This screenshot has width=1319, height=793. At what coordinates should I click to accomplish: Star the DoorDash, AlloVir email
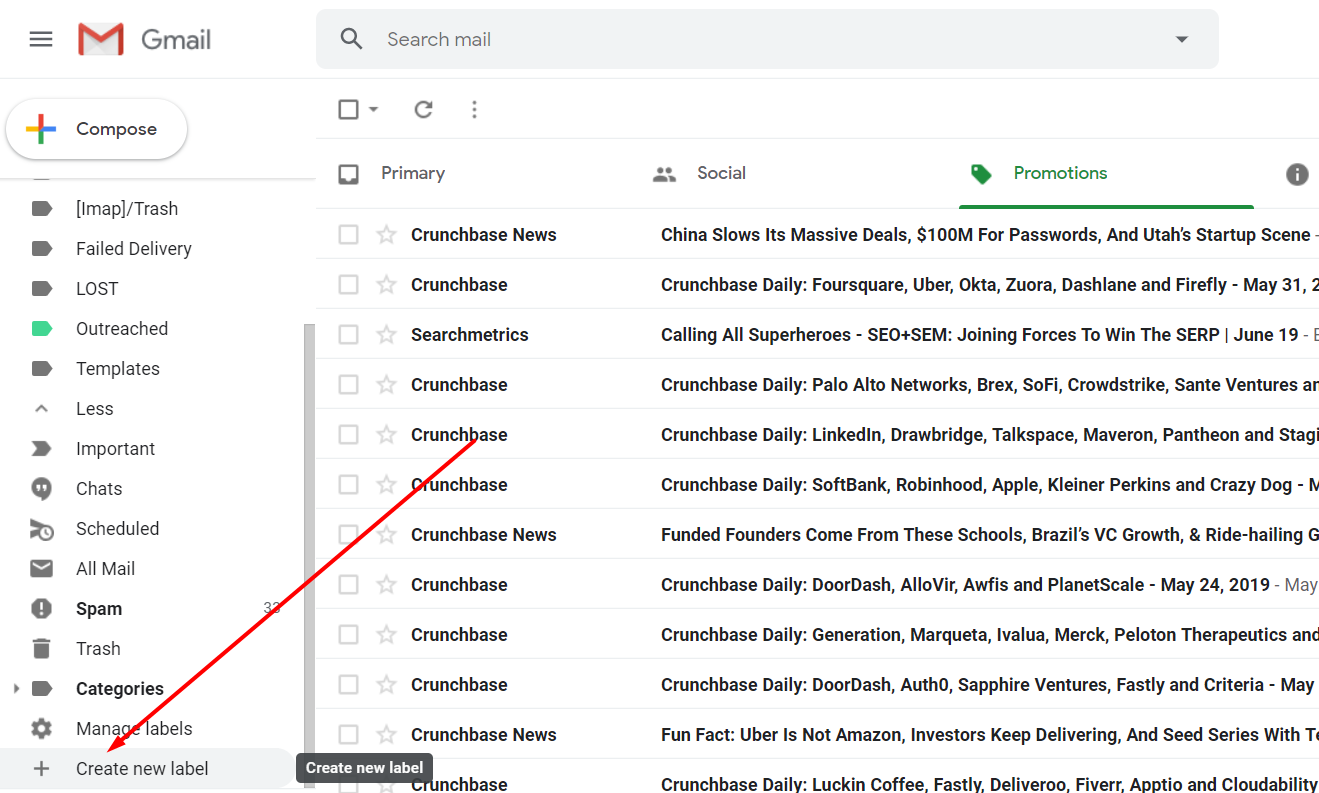point(386,584)
